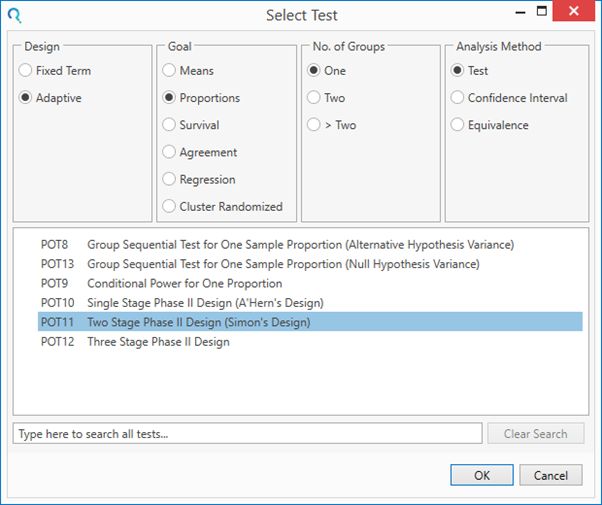The width and height of the screenshot is (602, 505).
Task: Maximize the Select Test window
Action: tap(542, 11)
